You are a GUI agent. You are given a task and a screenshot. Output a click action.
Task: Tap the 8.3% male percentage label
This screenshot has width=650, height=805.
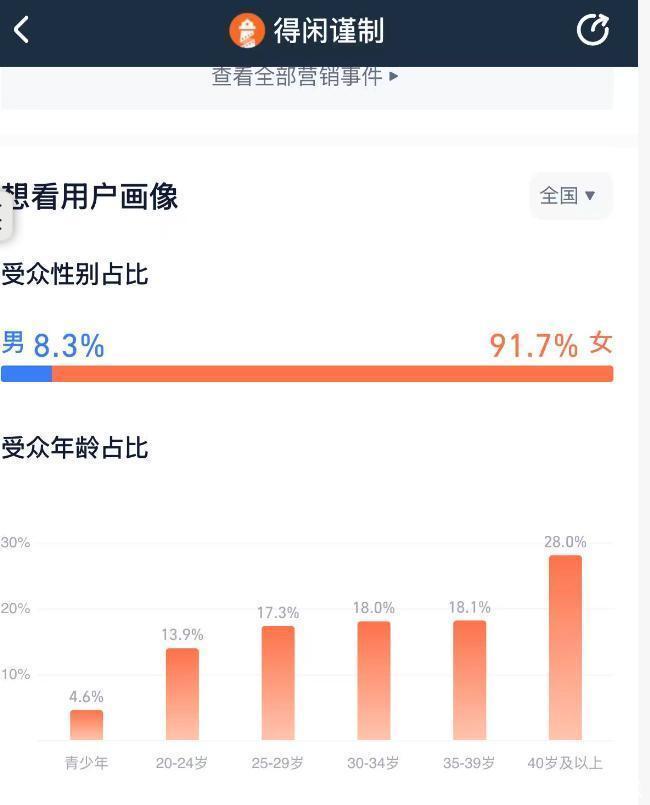click(x=69, y=346)
